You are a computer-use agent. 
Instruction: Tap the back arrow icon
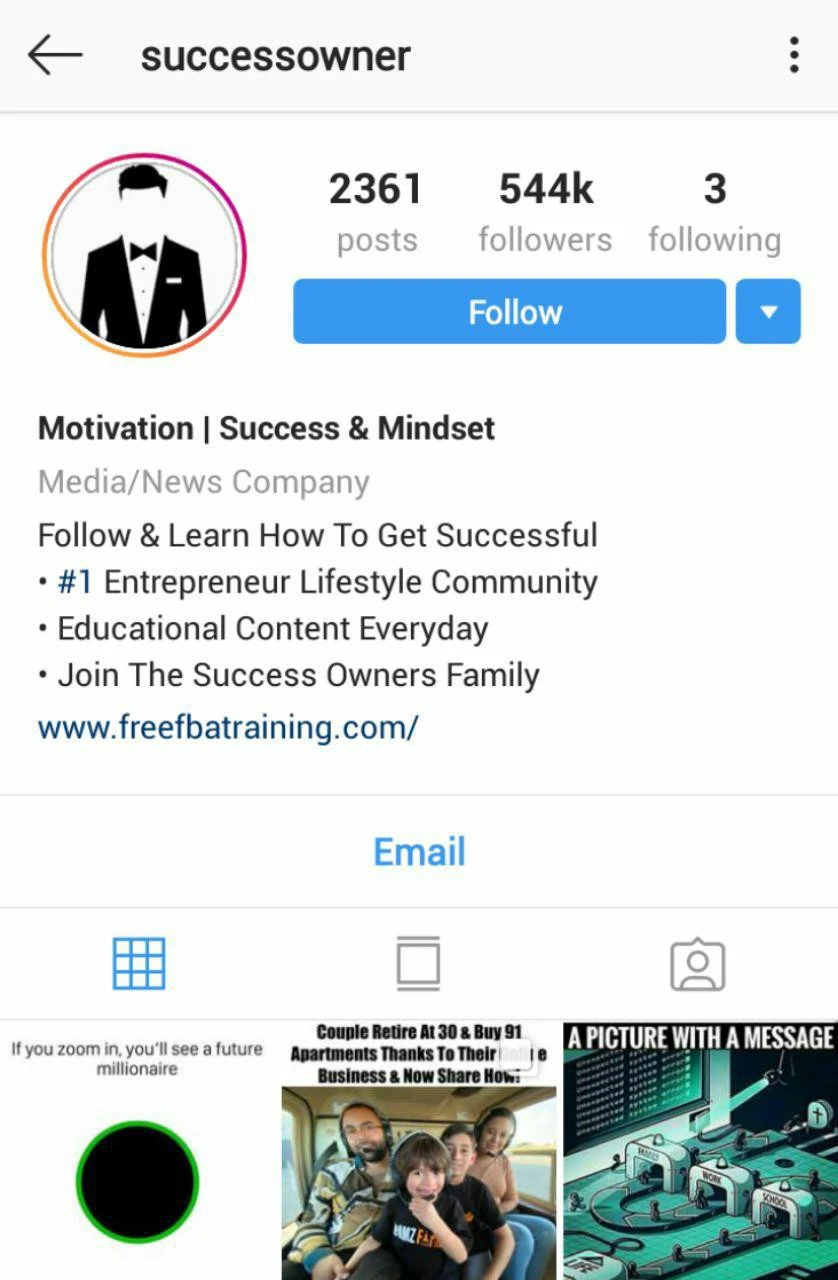click(54, 55)
